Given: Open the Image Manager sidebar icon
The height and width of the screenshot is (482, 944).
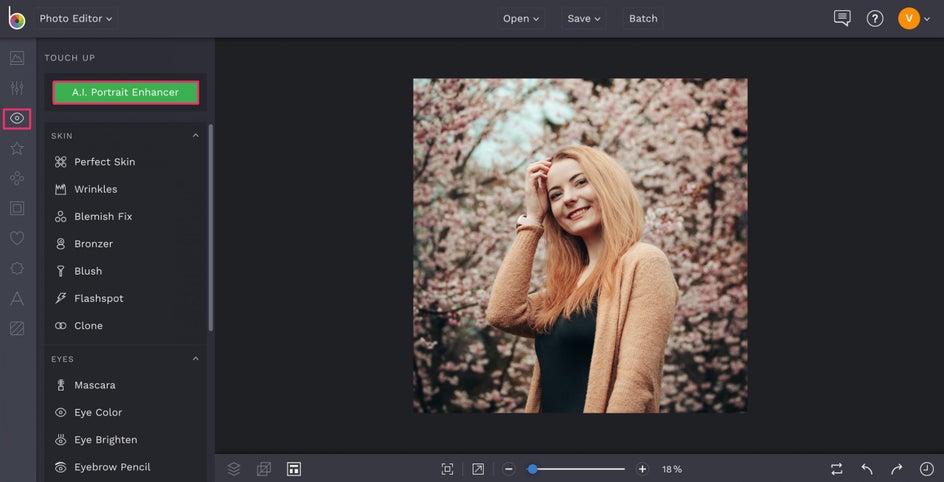Looking at the screenshot, I should (17, 58).
